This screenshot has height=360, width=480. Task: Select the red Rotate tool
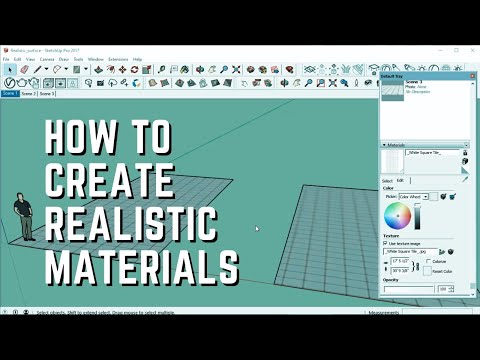click(x=134, y=70)
